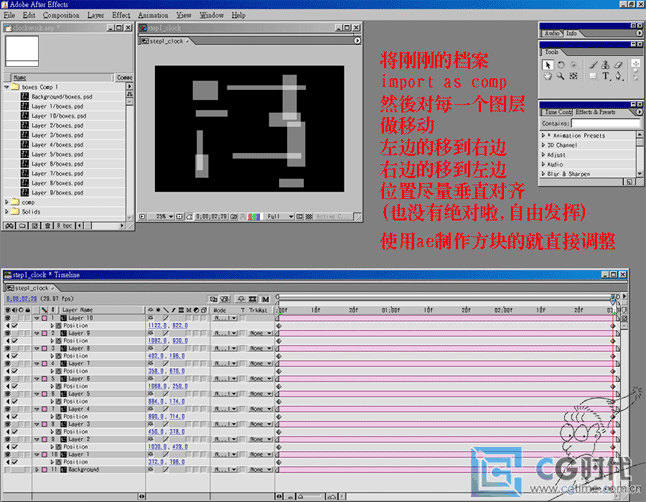Expand the Solids folder in Project

(x=7, y=211)
